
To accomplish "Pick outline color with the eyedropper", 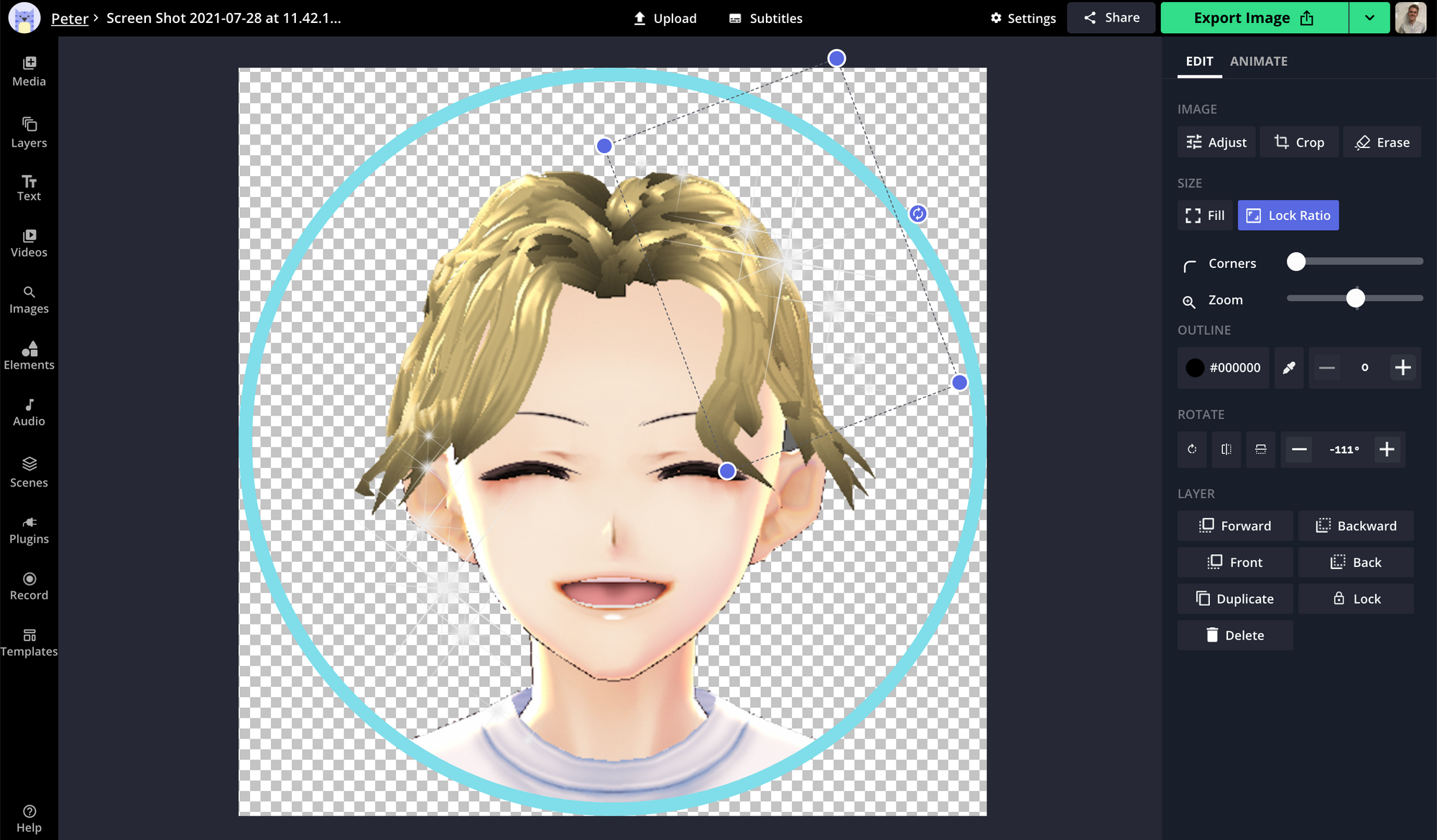I will click(x=1288, y=367).
